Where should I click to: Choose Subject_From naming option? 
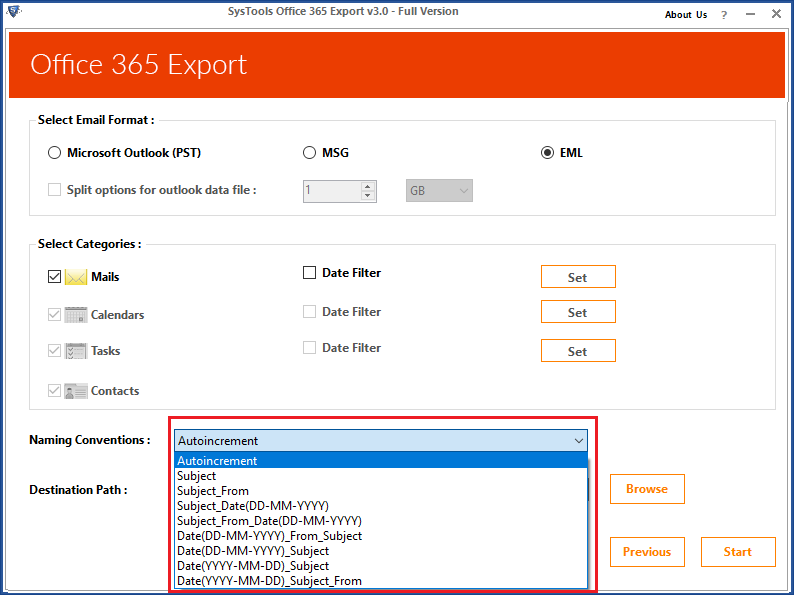(x=381, y=491)
